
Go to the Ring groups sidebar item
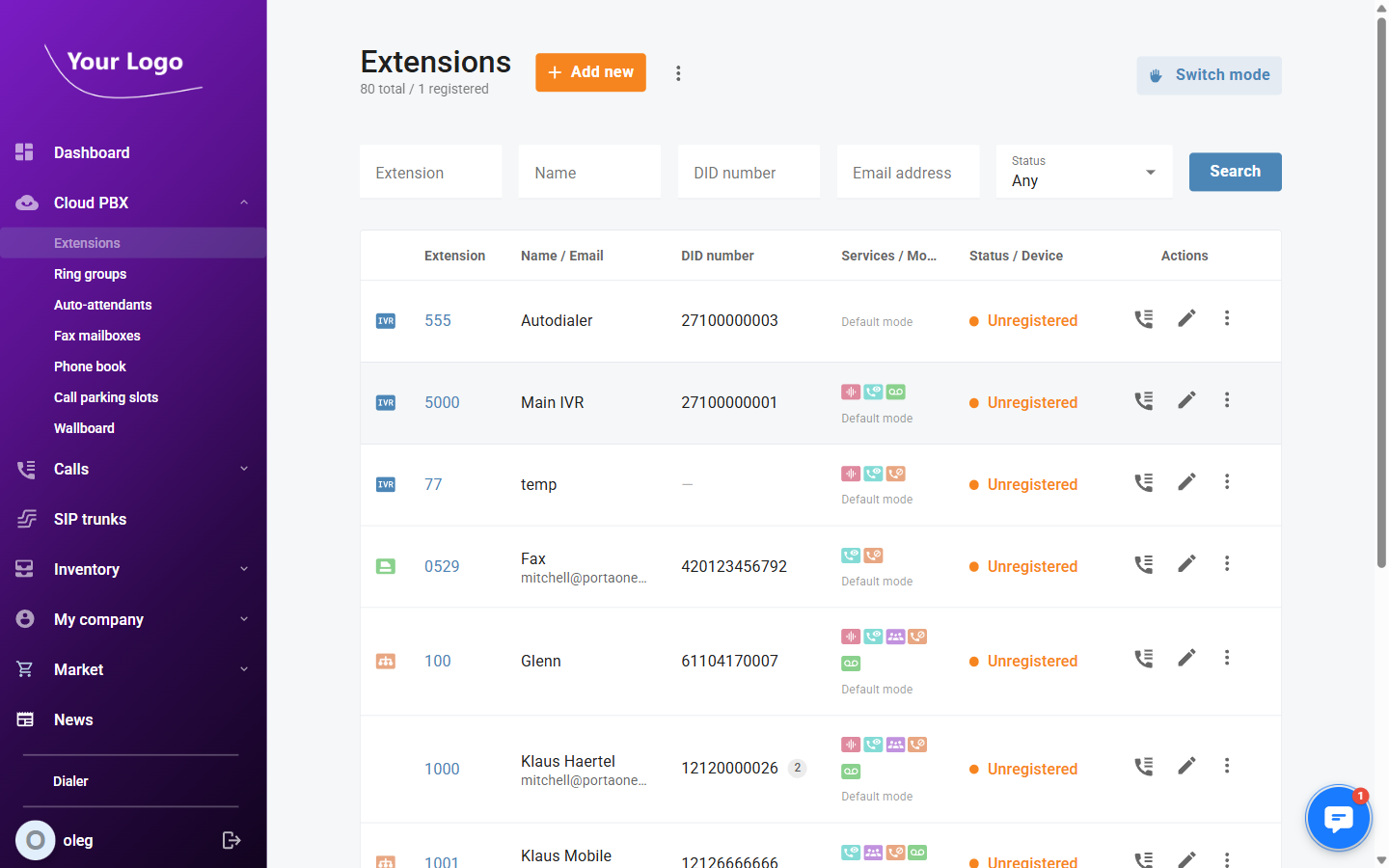(90, 274)
